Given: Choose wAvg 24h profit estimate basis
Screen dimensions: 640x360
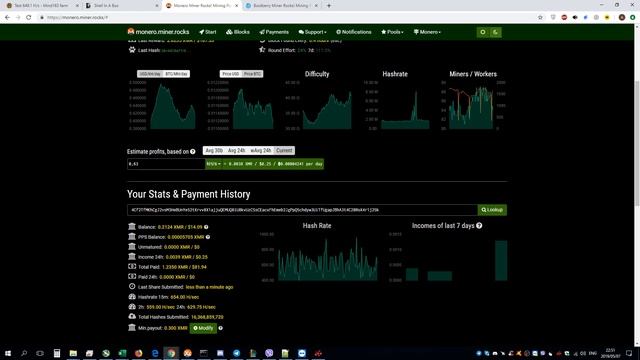Looking at the screenshot, I should click(x=261, y=151).
